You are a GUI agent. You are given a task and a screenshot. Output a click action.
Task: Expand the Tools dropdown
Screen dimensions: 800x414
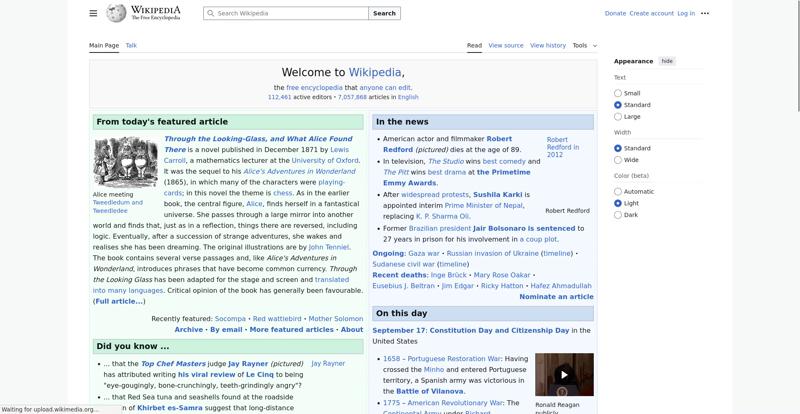click(584, 45)
